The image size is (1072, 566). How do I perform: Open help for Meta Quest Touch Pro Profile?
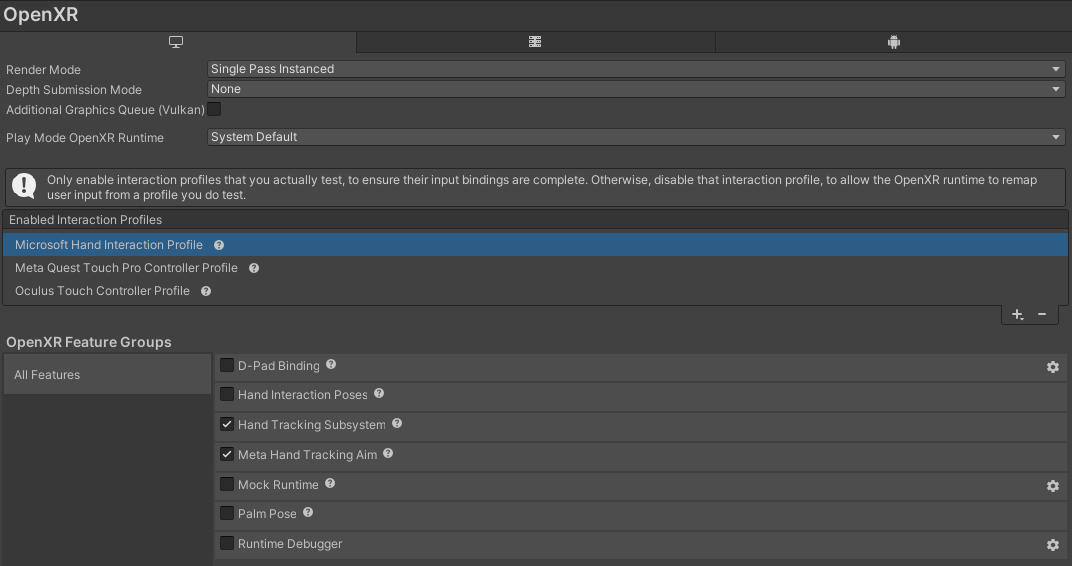[x=254, y=269]
